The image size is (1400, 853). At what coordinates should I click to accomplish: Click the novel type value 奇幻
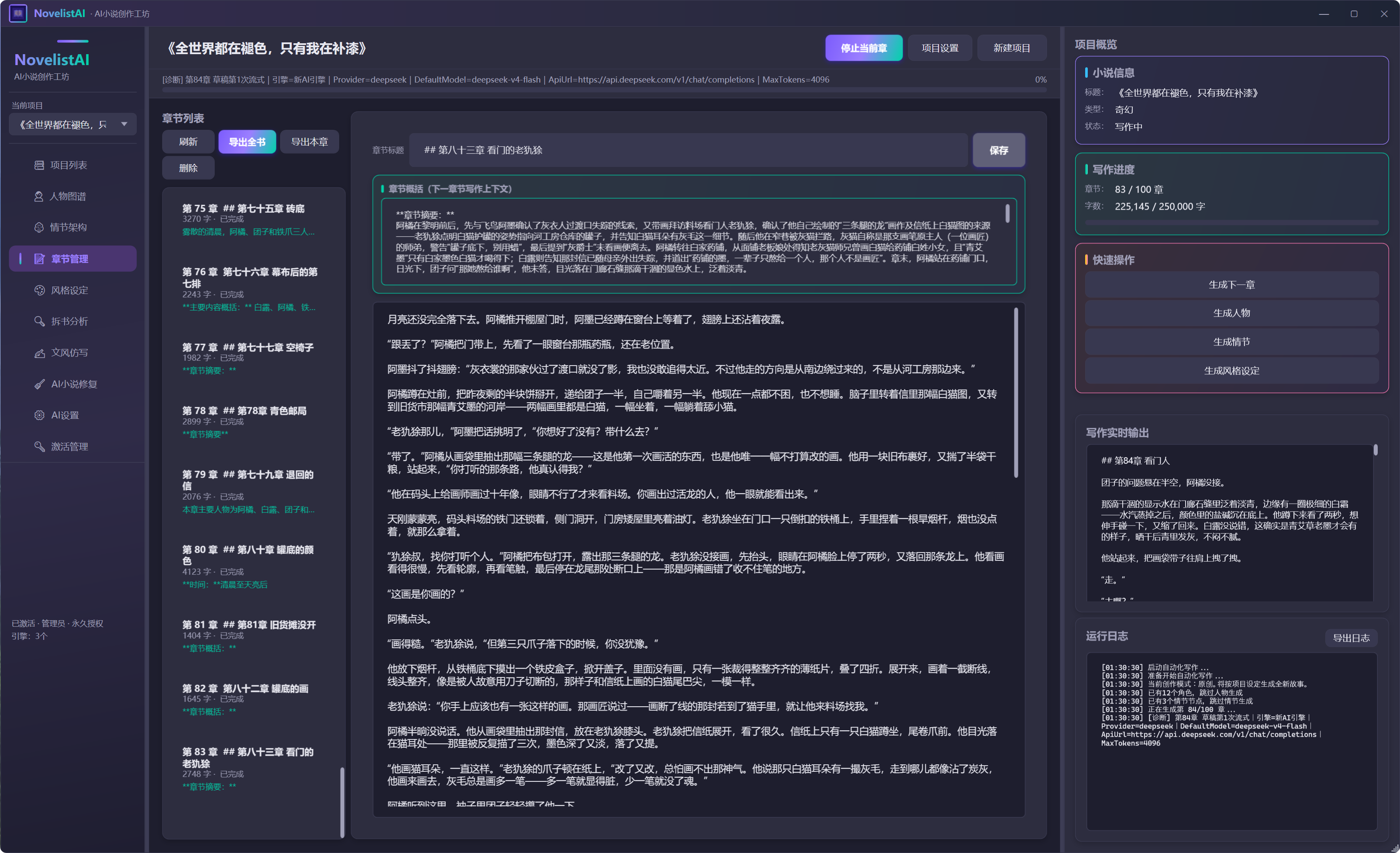coord(1124,109)
